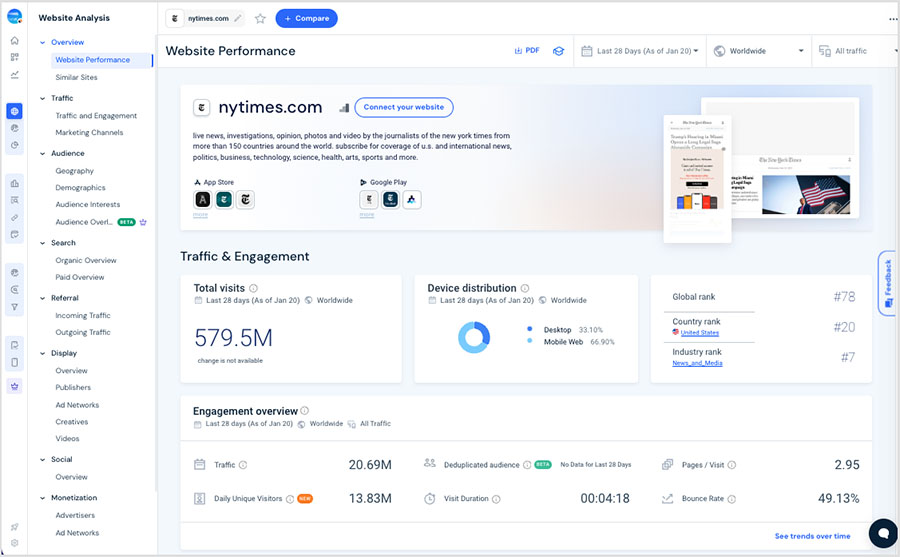The width and height of the screenshot is (900, 557).
Task: Open the chat bubble support icon
Action: (883, 533)
